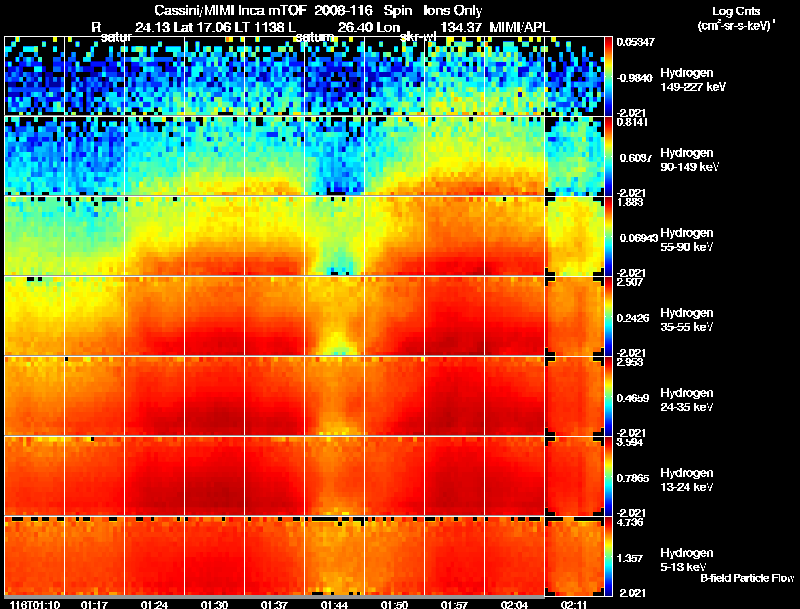Click the color bar beside Hydrogen 5-13 keV
Image resolution: width=800 pixels, height=609 pixels.
(x=608, y=556)
